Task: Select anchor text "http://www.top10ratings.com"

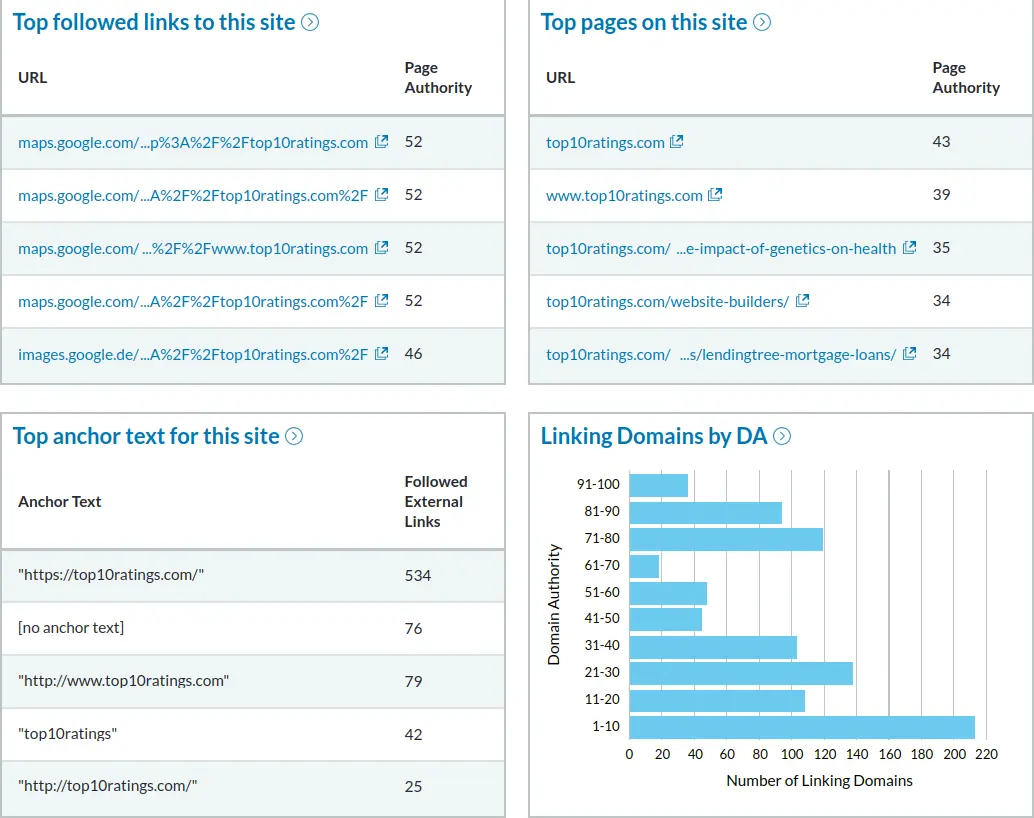Action: click(123, 681)
